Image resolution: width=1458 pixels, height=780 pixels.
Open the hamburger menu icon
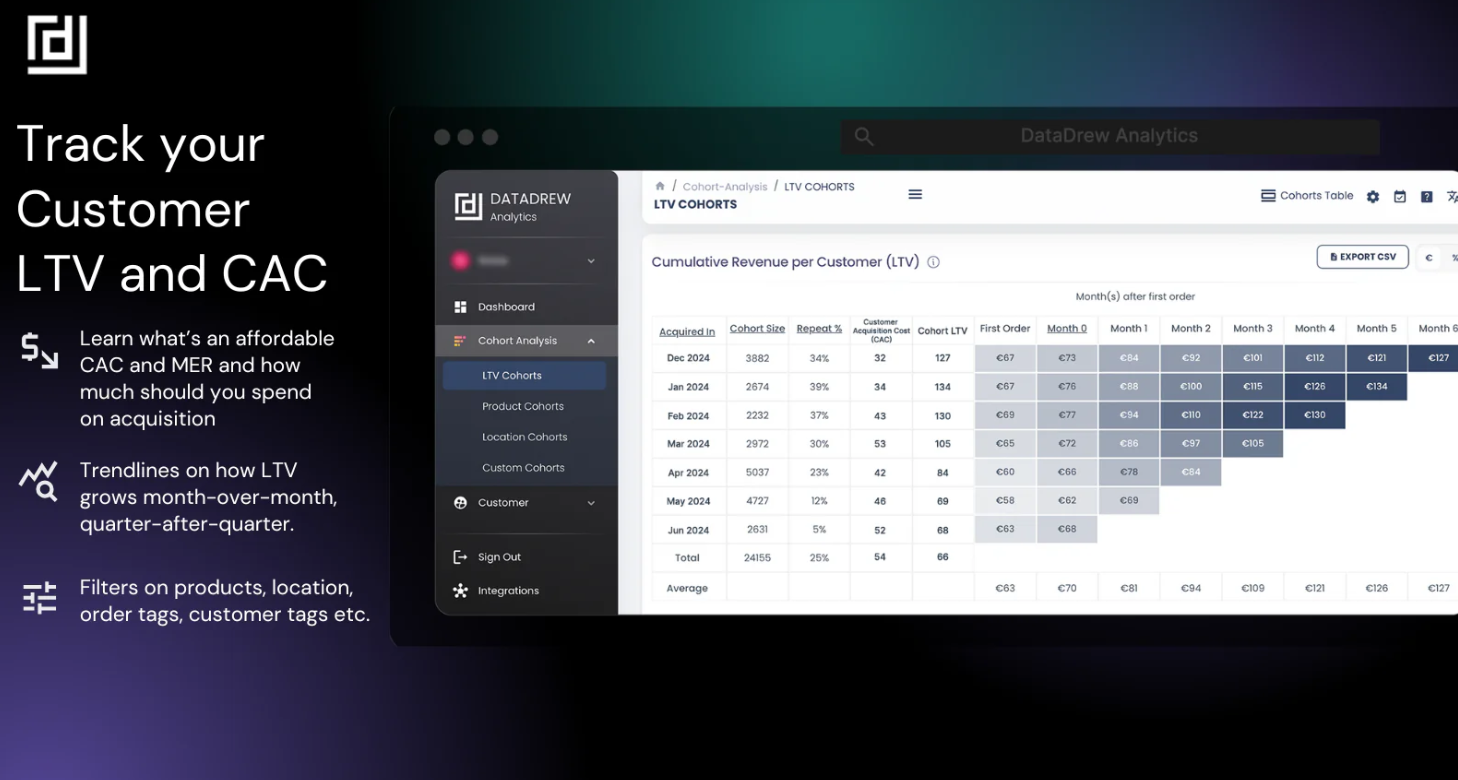pyautogui.click(x=915, y=194)
